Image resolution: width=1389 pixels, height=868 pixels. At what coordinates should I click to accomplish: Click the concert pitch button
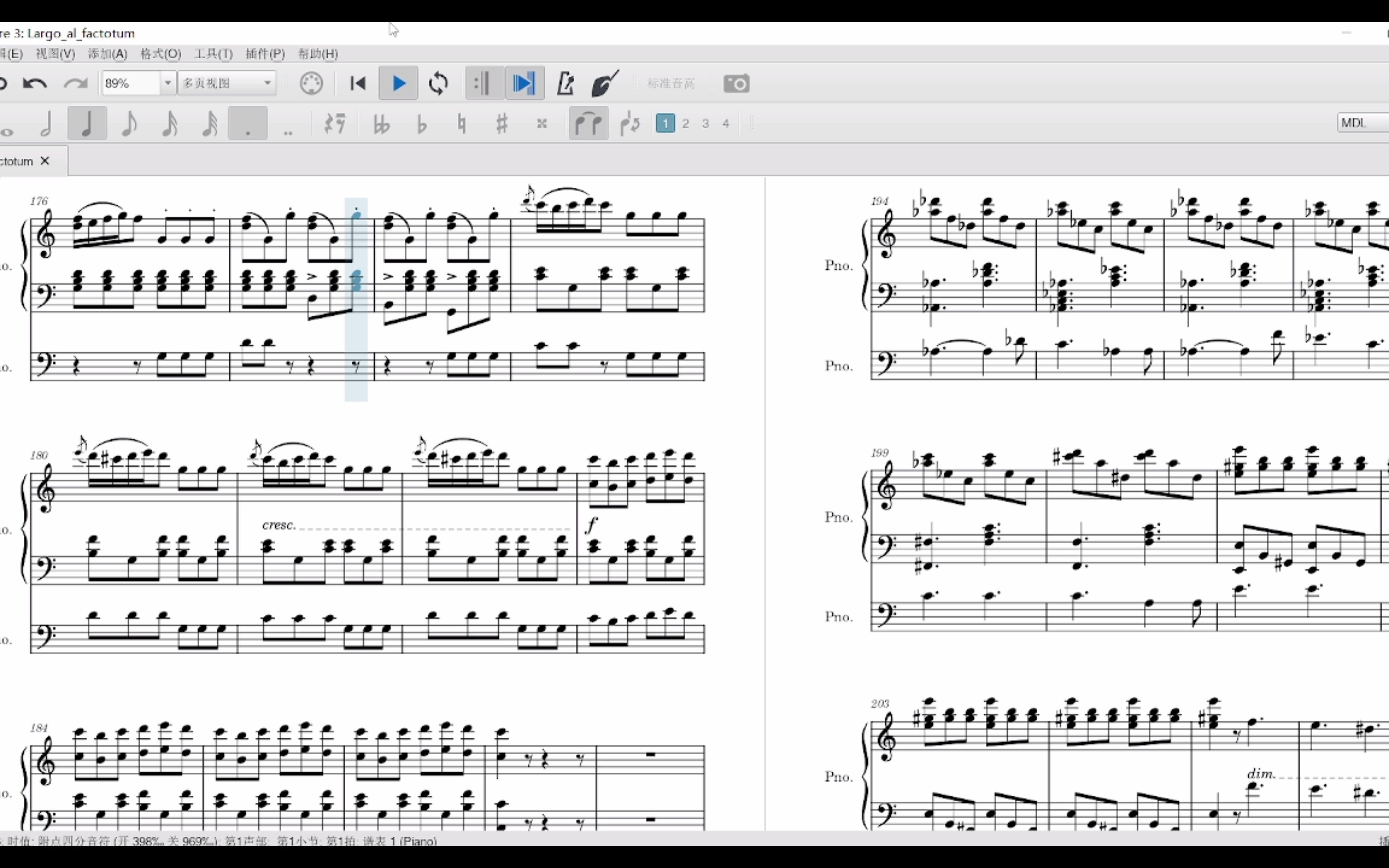(671, 84)
